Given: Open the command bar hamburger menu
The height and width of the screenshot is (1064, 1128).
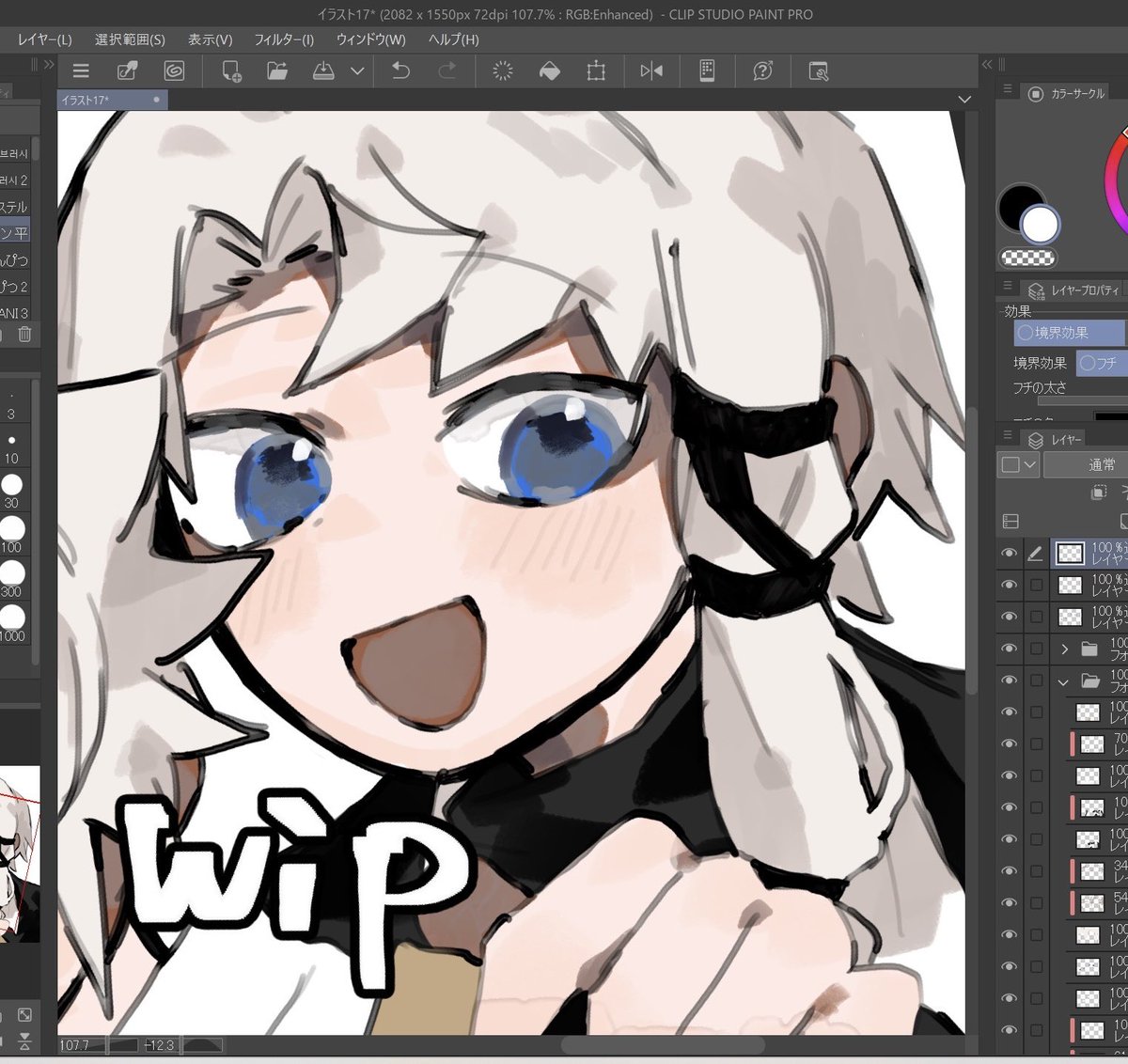Looking at the screenshot, I should (x=81, y=71).
